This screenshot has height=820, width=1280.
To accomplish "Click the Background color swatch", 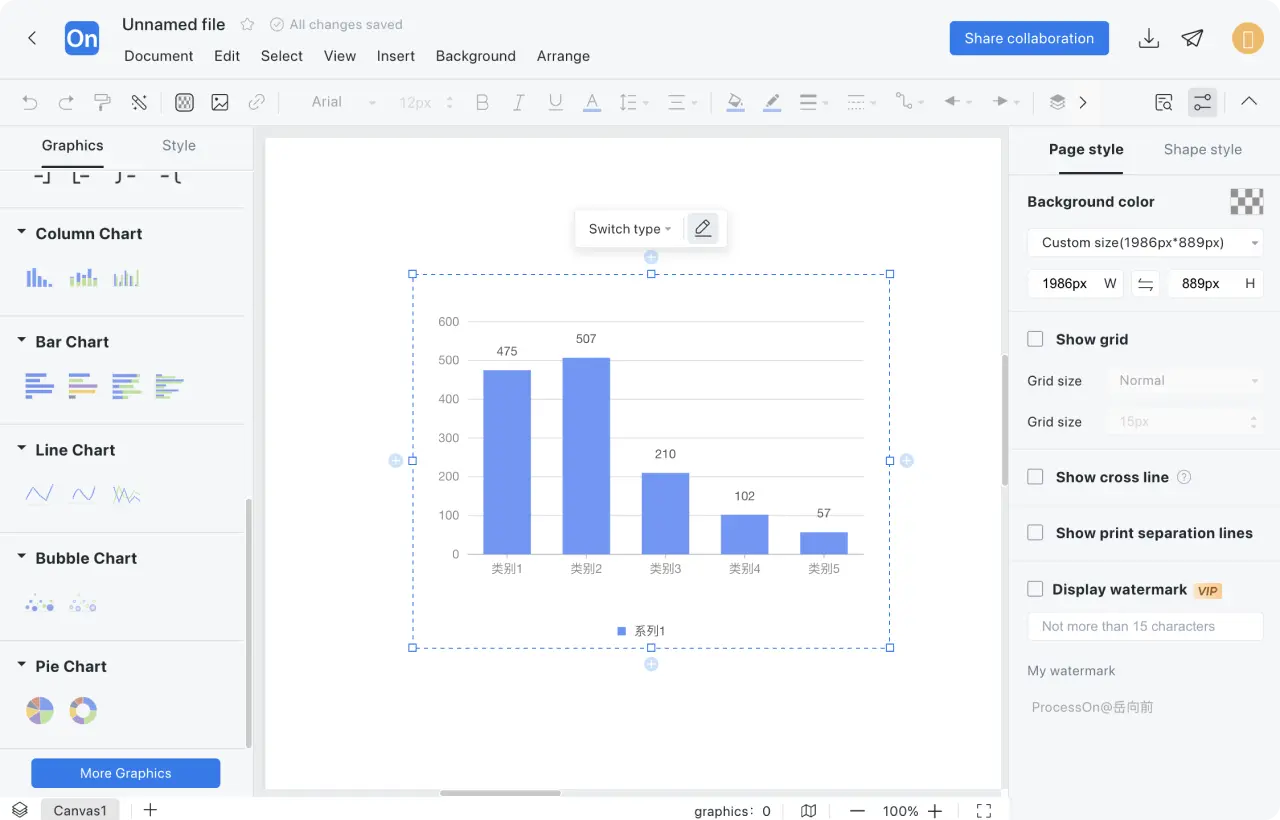I will tap(1246, 201).
